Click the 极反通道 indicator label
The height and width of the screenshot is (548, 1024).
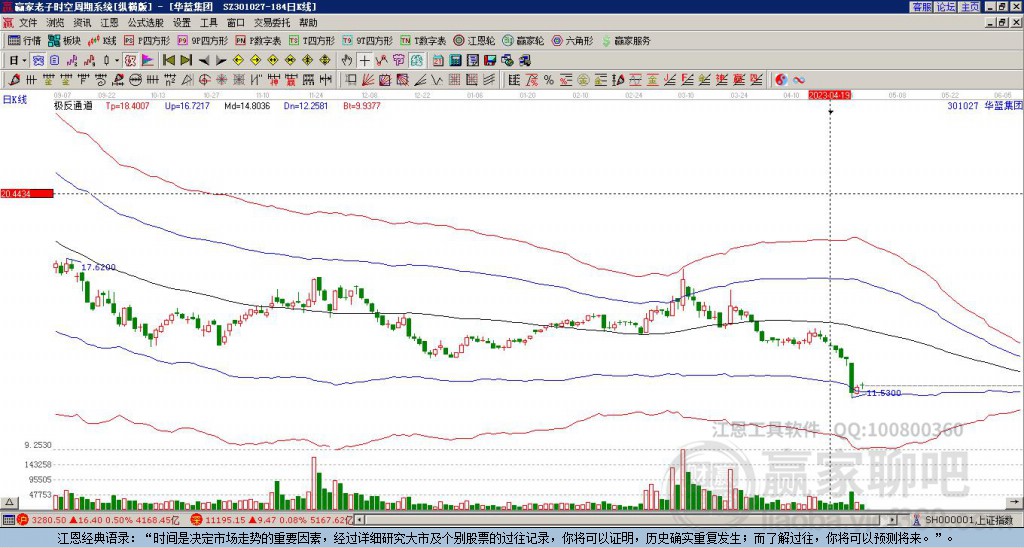pyautogui.click(x=74, y=105)
